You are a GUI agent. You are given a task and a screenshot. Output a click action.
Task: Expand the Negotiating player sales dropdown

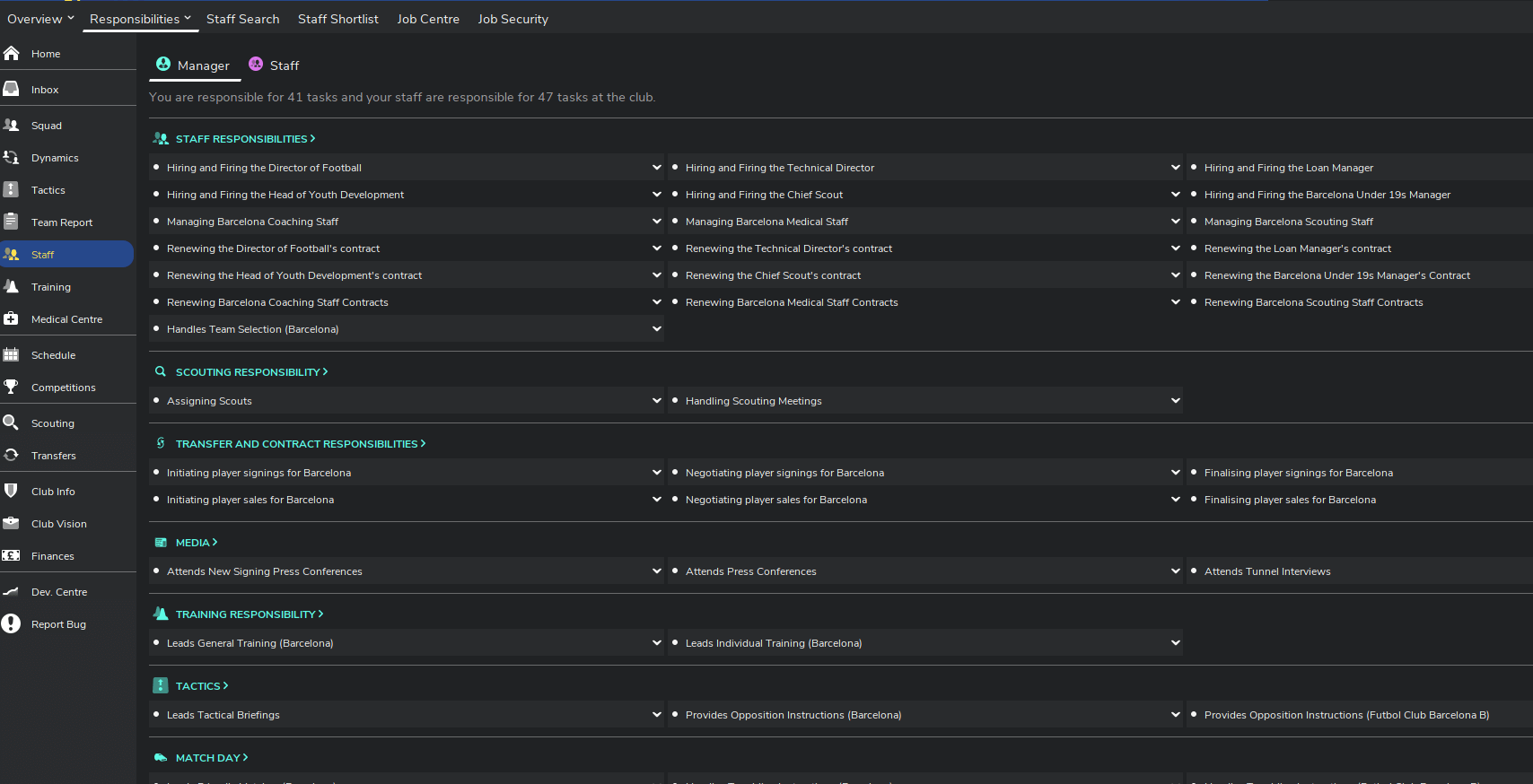[1176, 500]
